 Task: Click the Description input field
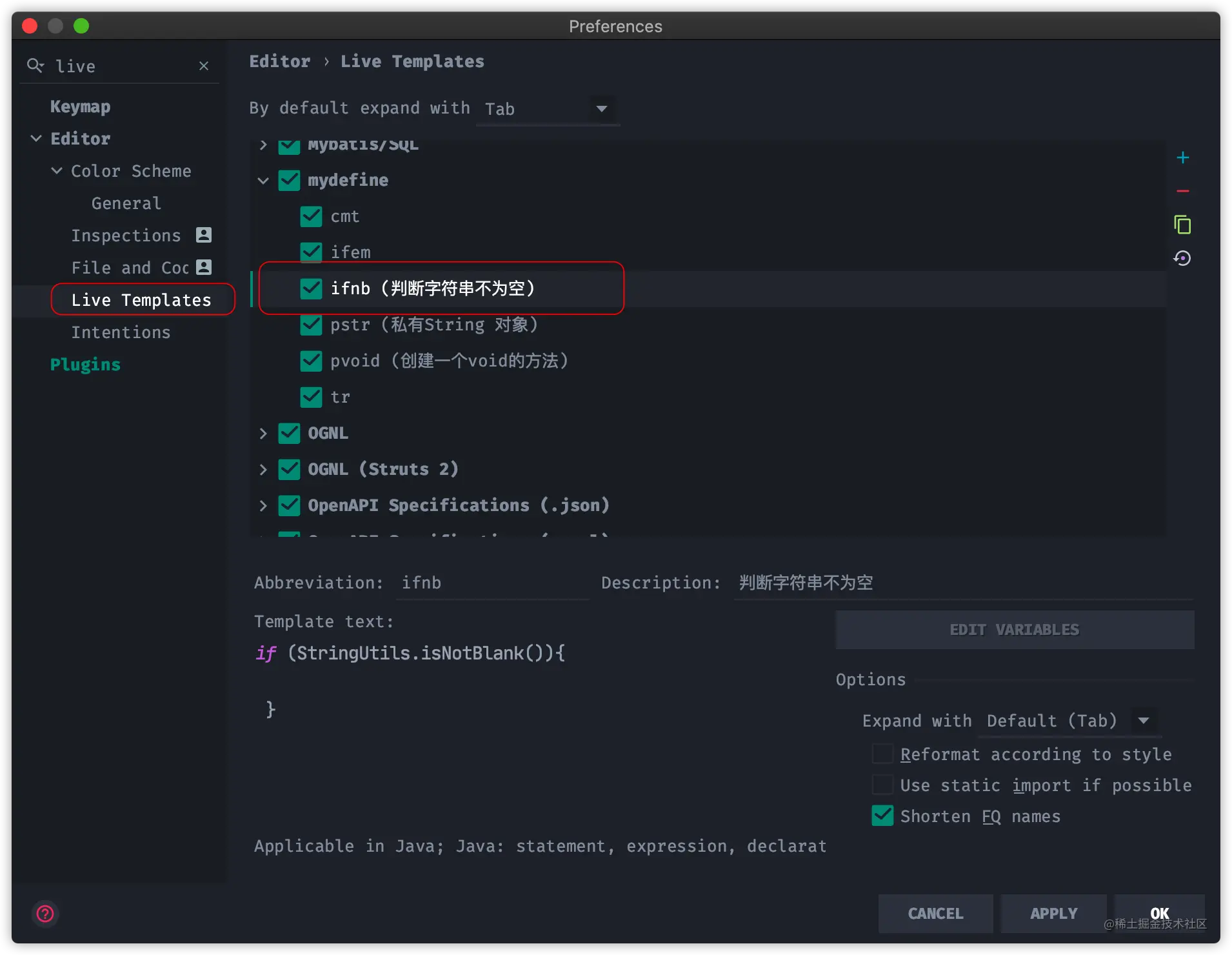(963, 583)
